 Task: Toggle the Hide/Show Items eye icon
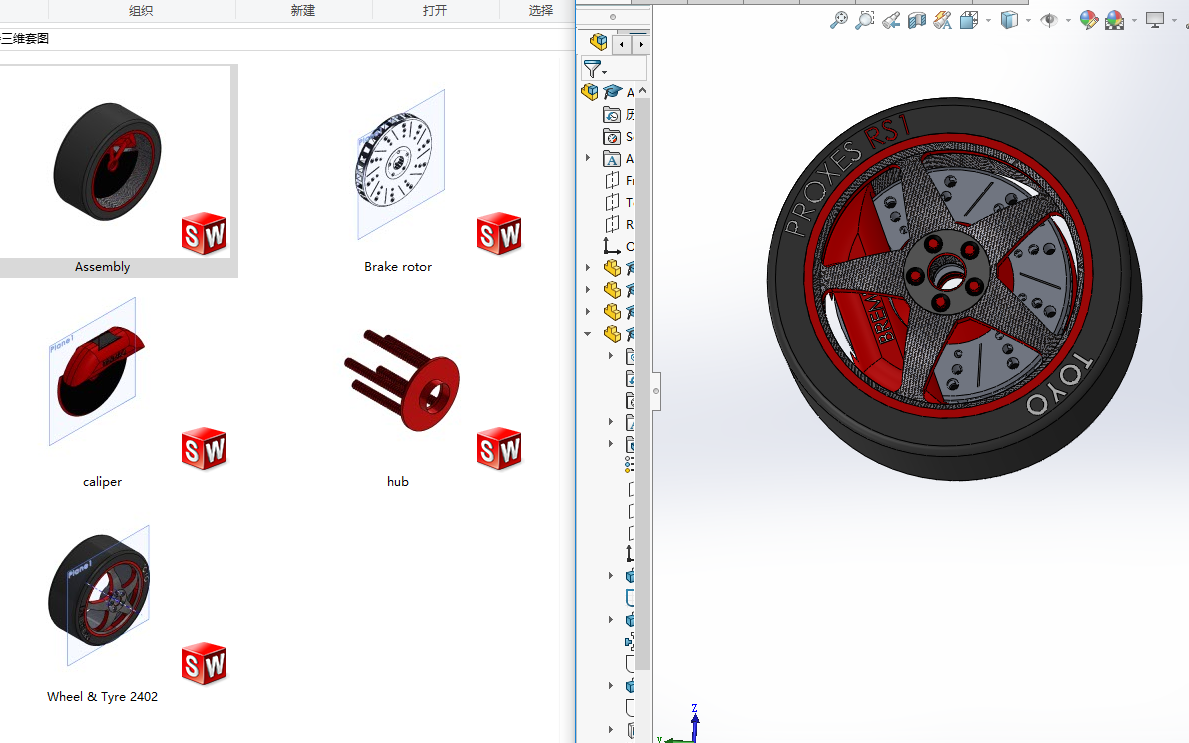click(x=1049, y=20)
